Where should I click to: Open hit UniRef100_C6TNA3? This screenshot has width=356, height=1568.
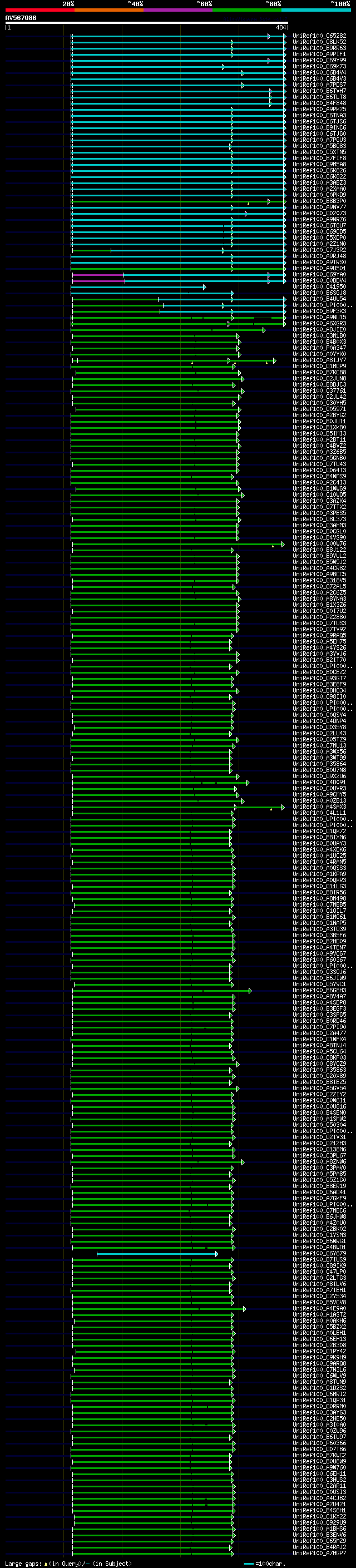tap(319, 115)
